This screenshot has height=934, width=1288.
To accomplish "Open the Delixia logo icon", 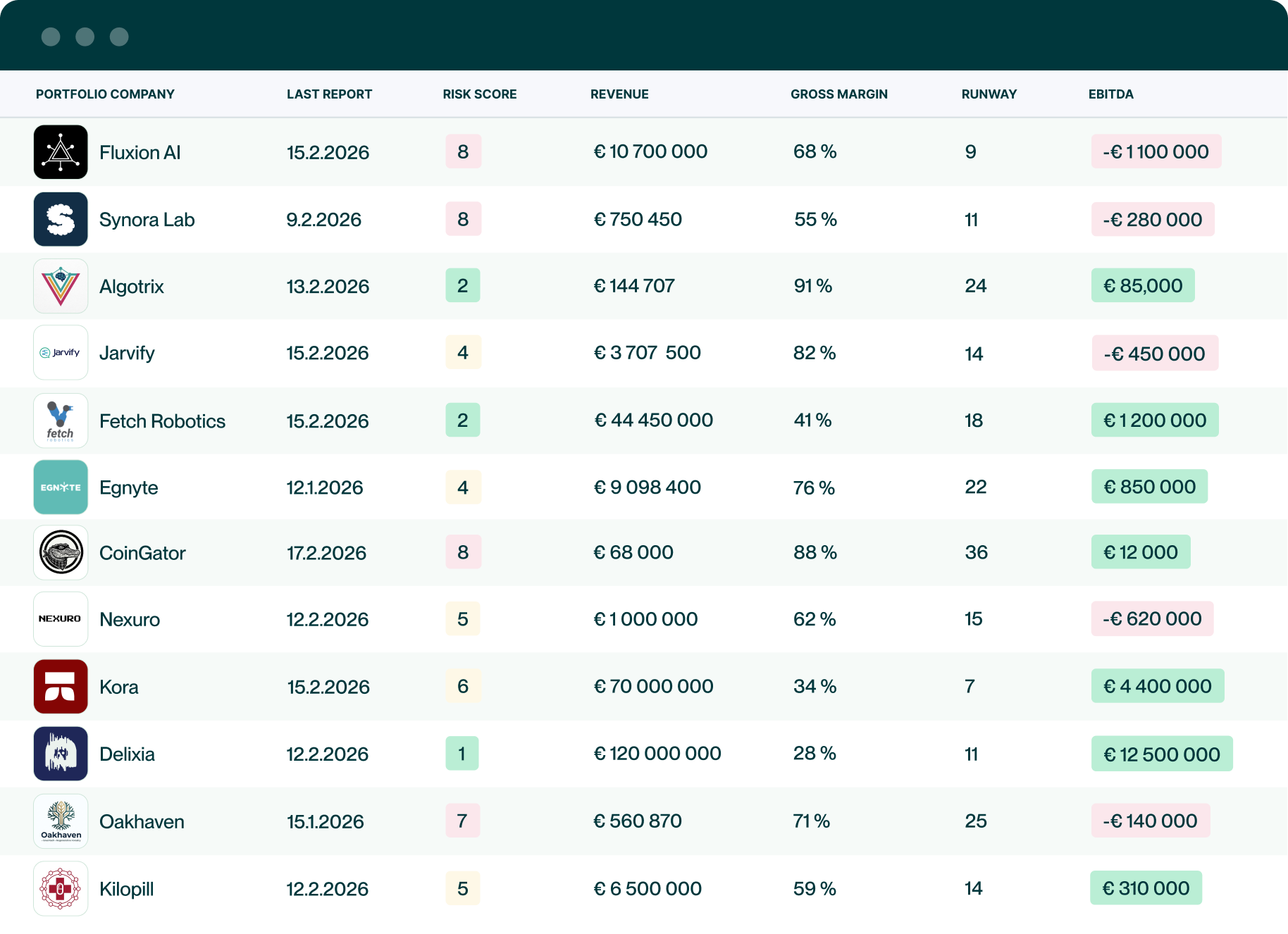I will 61,754.
